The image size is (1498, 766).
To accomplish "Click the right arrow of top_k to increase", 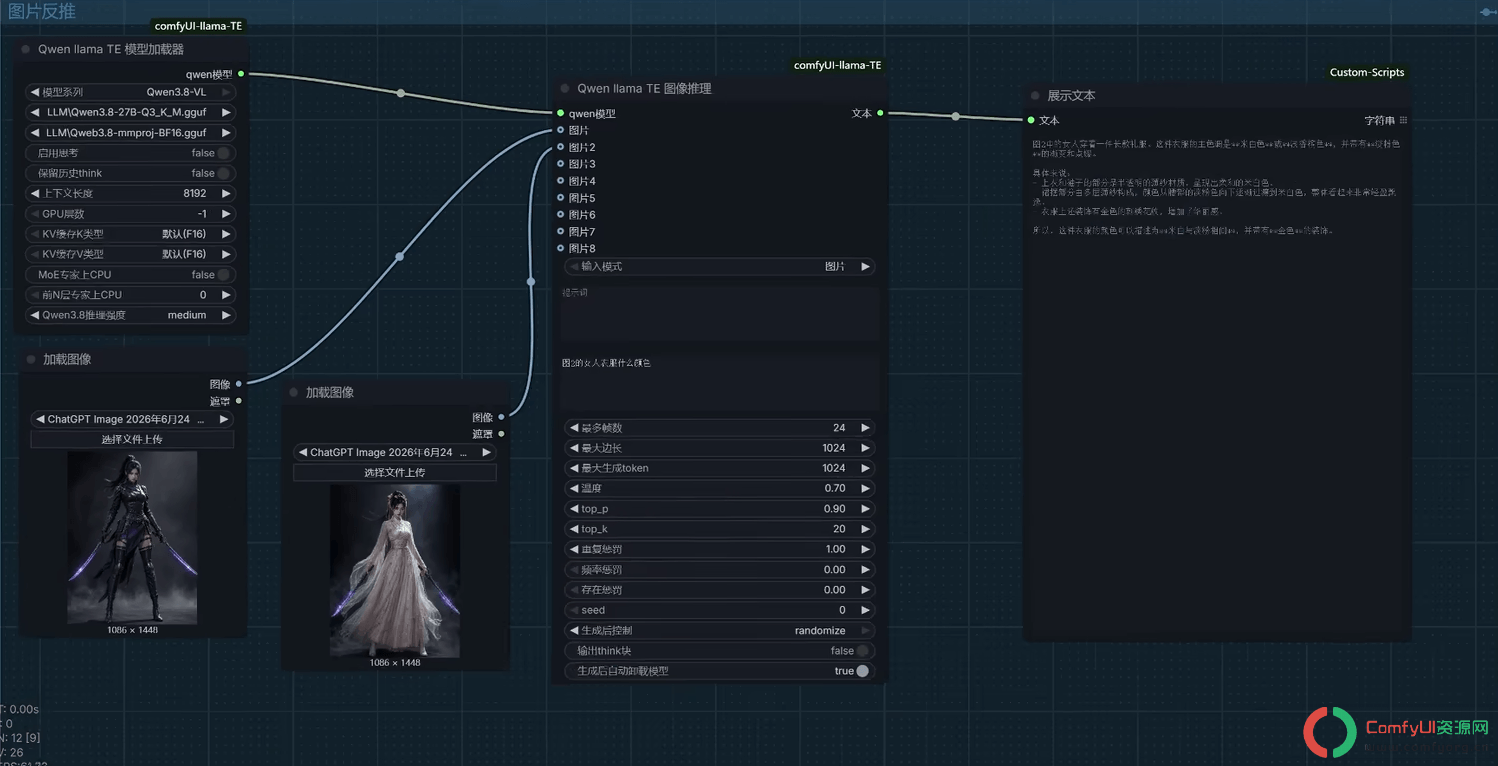I will [866, 529].
